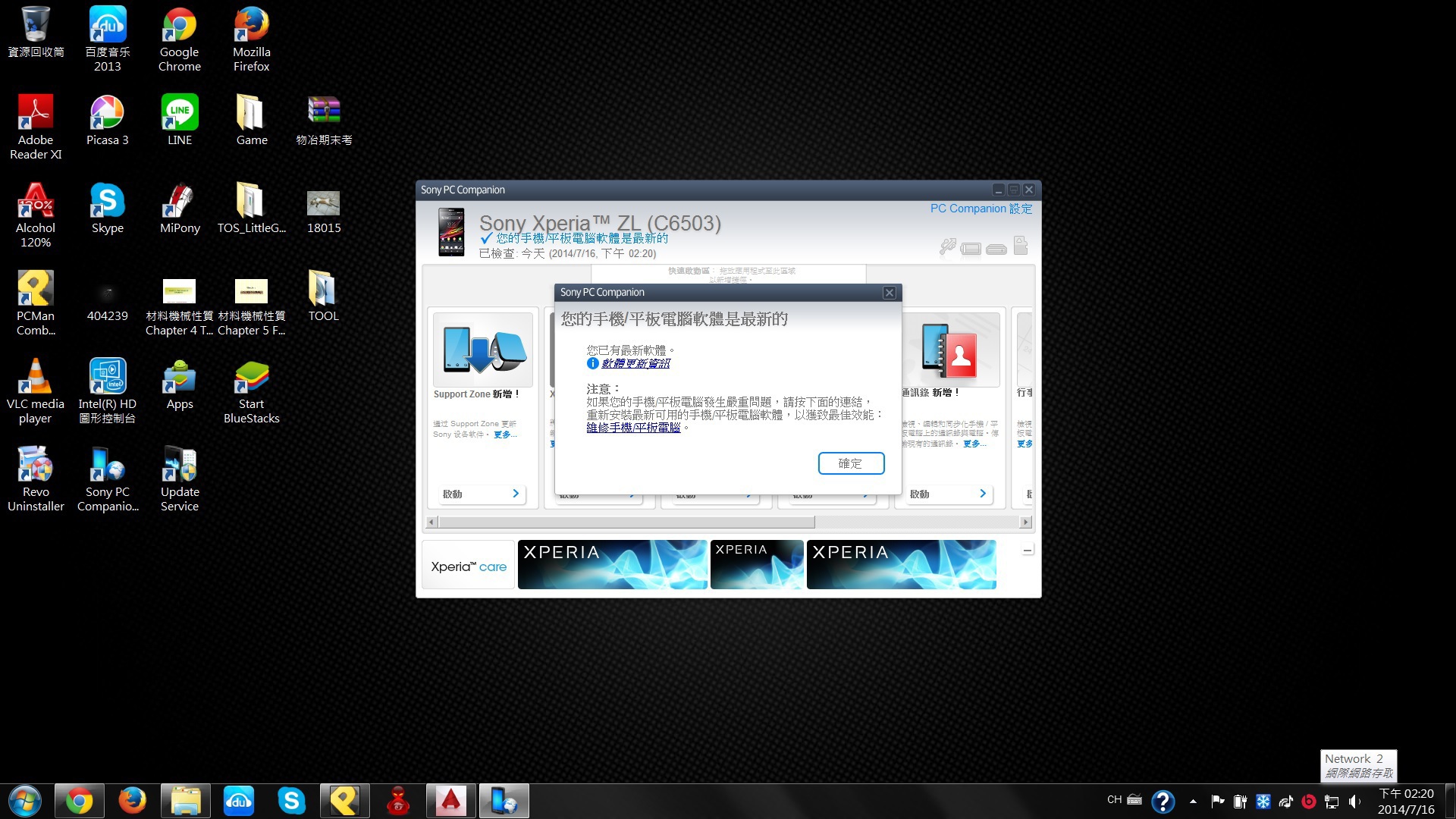The height and width of the screenshot is (819, 1456).
Task: Open Firefox from the taskbar
Action: [x=132, y=801]
